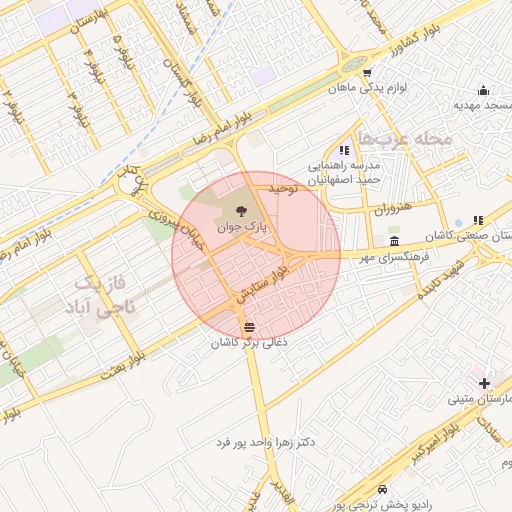
Task: Open the shopping cart marker for لوازم یدکی ماهان
Action: (x=367, y=73)
